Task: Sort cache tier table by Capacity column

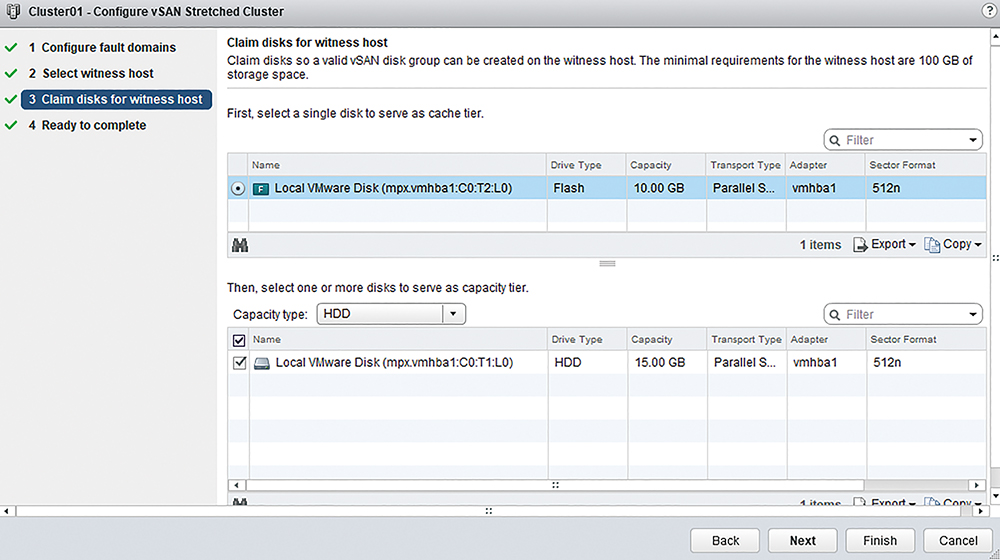Action: click(x=666, y=165)
